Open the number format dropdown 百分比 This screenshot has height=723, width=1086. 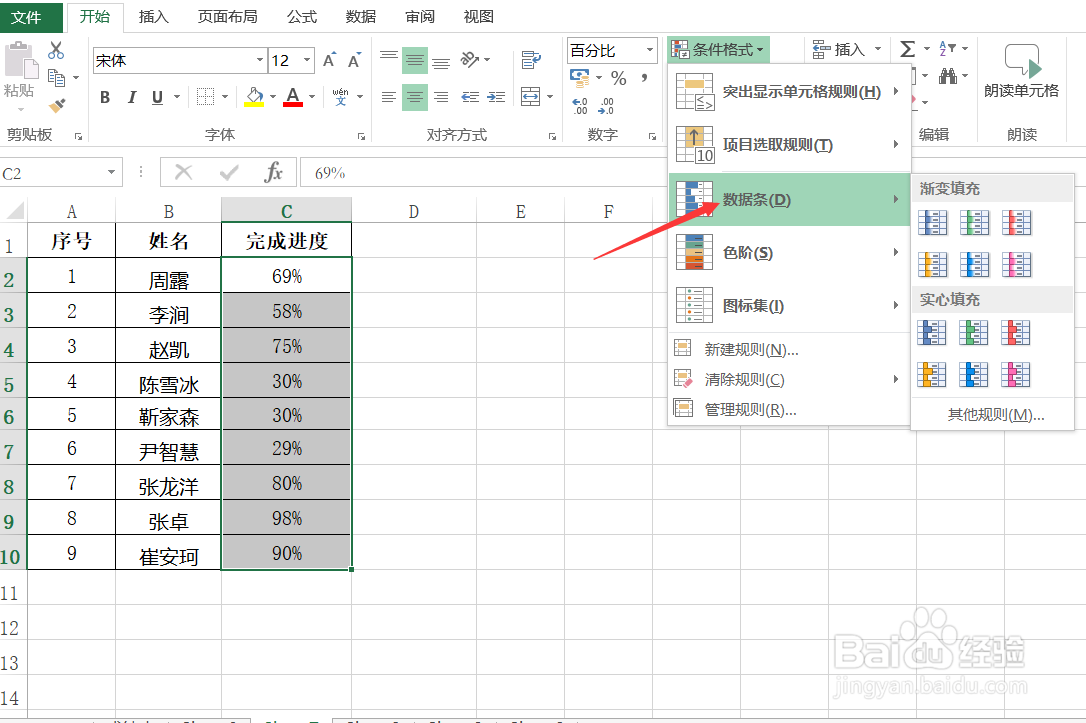click(650, 51)
